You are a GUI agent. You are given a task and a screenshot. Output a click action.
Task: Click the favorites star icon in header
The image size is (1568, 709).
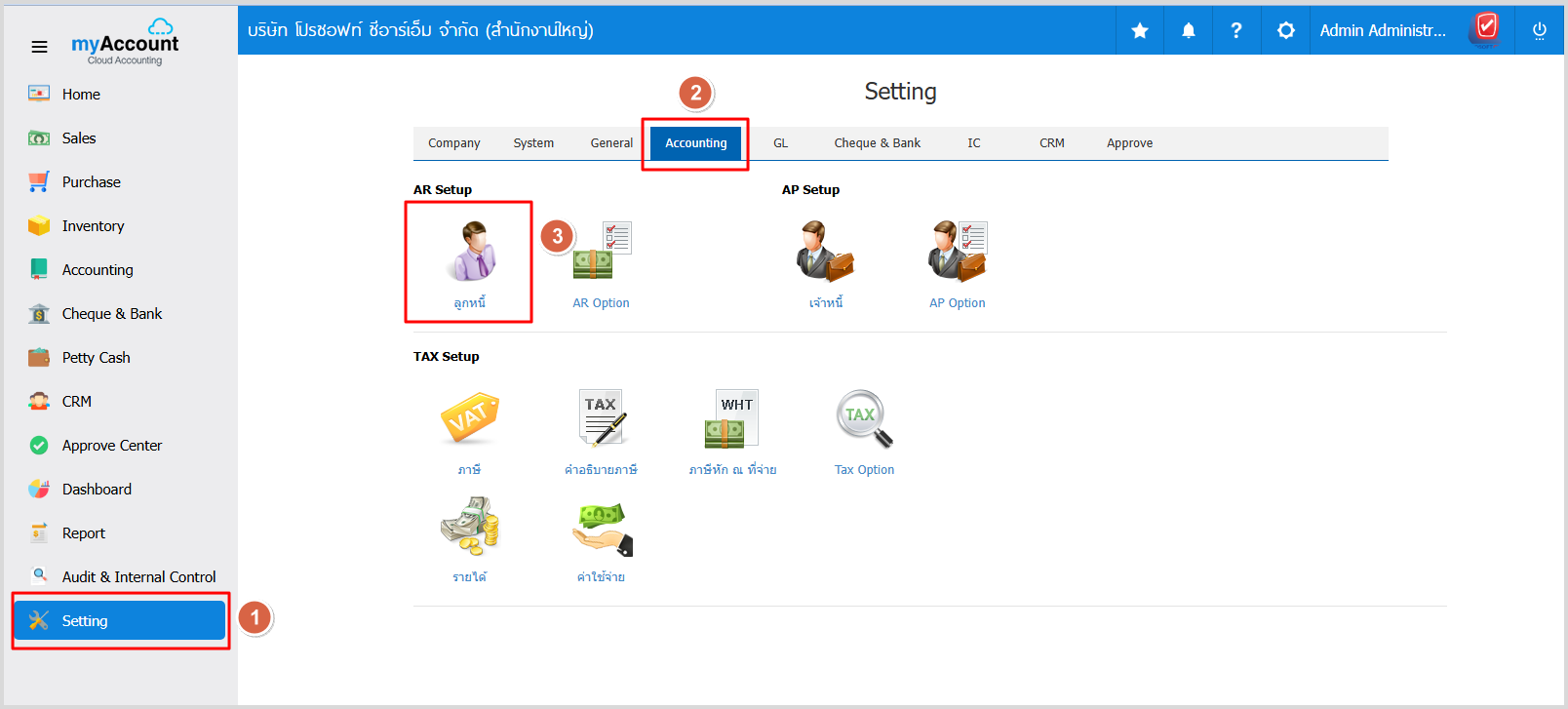coord(1139,30)
